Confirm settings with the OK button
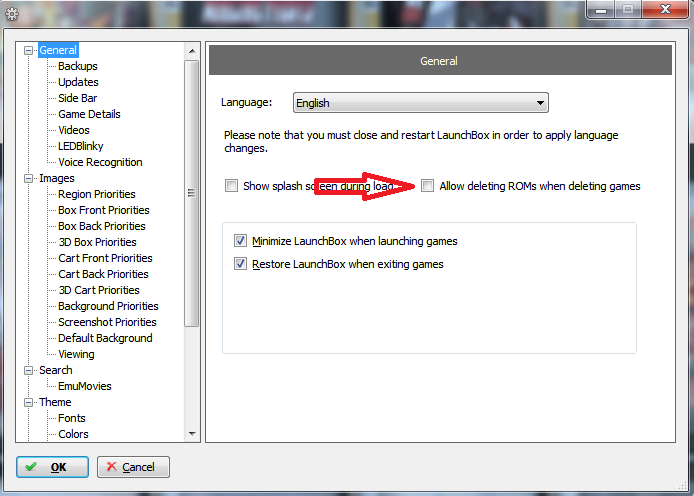This screenshot has height=496, width=694. (52, 467)
